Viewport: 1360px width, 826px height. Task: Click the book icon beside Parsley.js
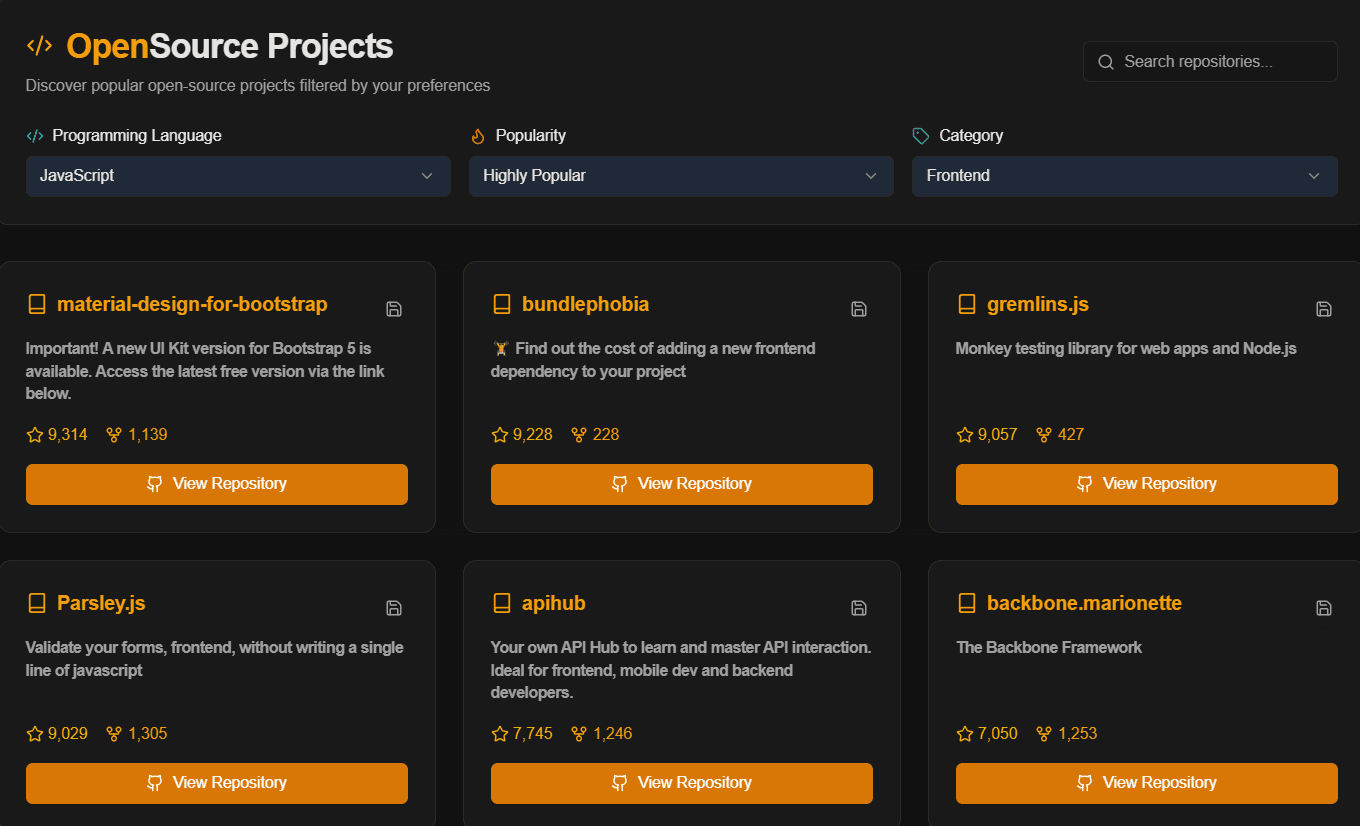[x=37, y=603]
